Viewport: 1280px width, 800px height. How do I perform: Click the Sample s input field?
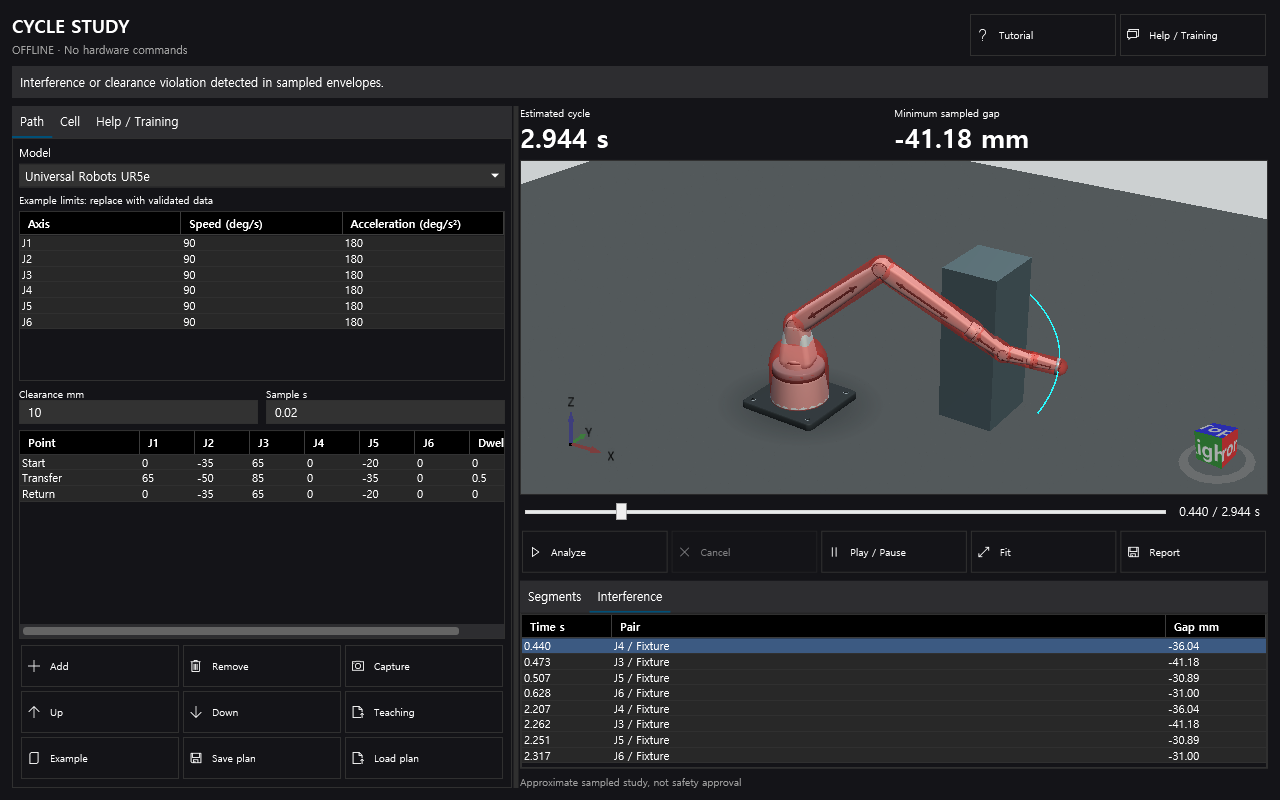[385, 412]
